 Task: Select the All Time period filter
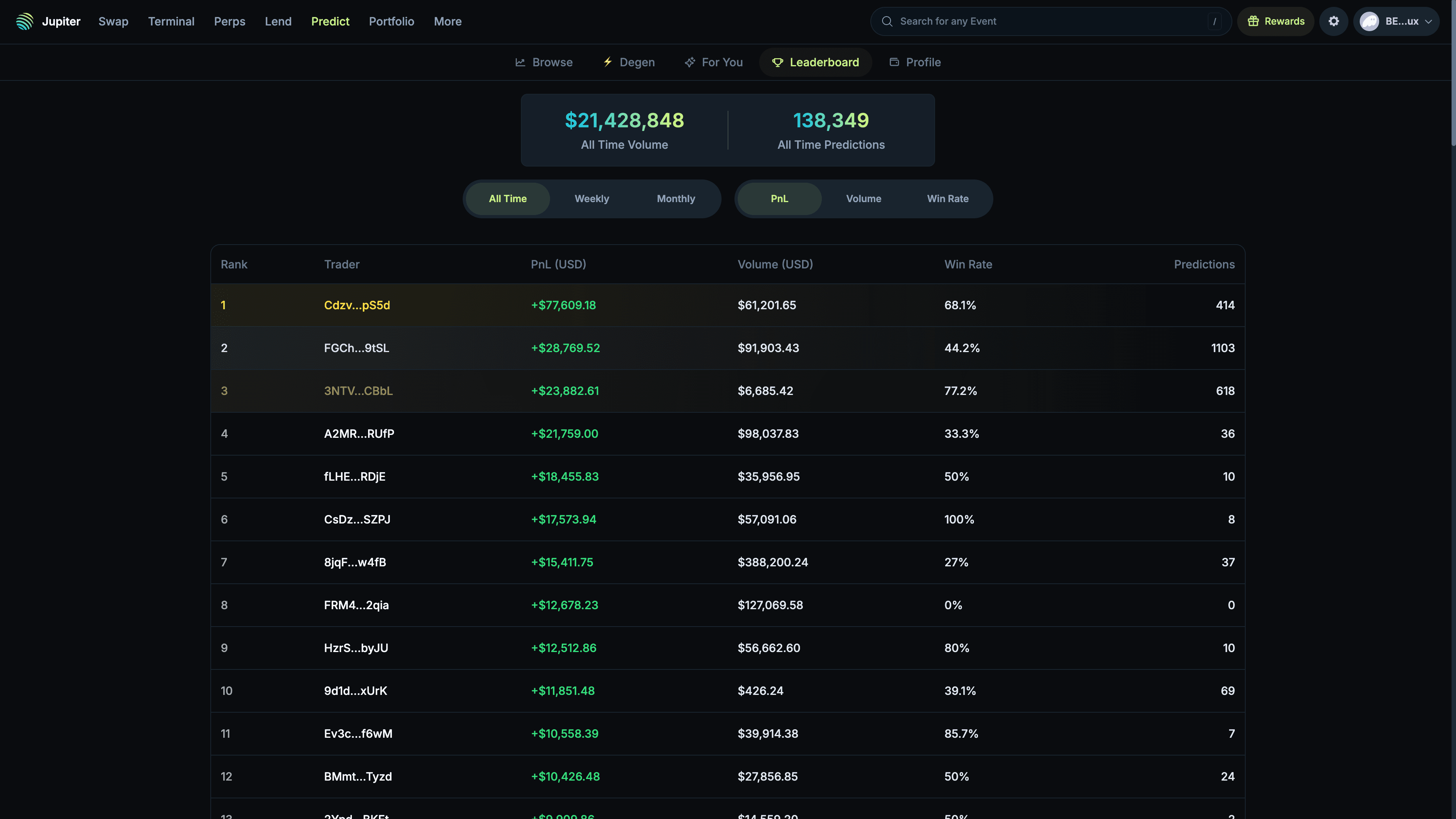508,199
